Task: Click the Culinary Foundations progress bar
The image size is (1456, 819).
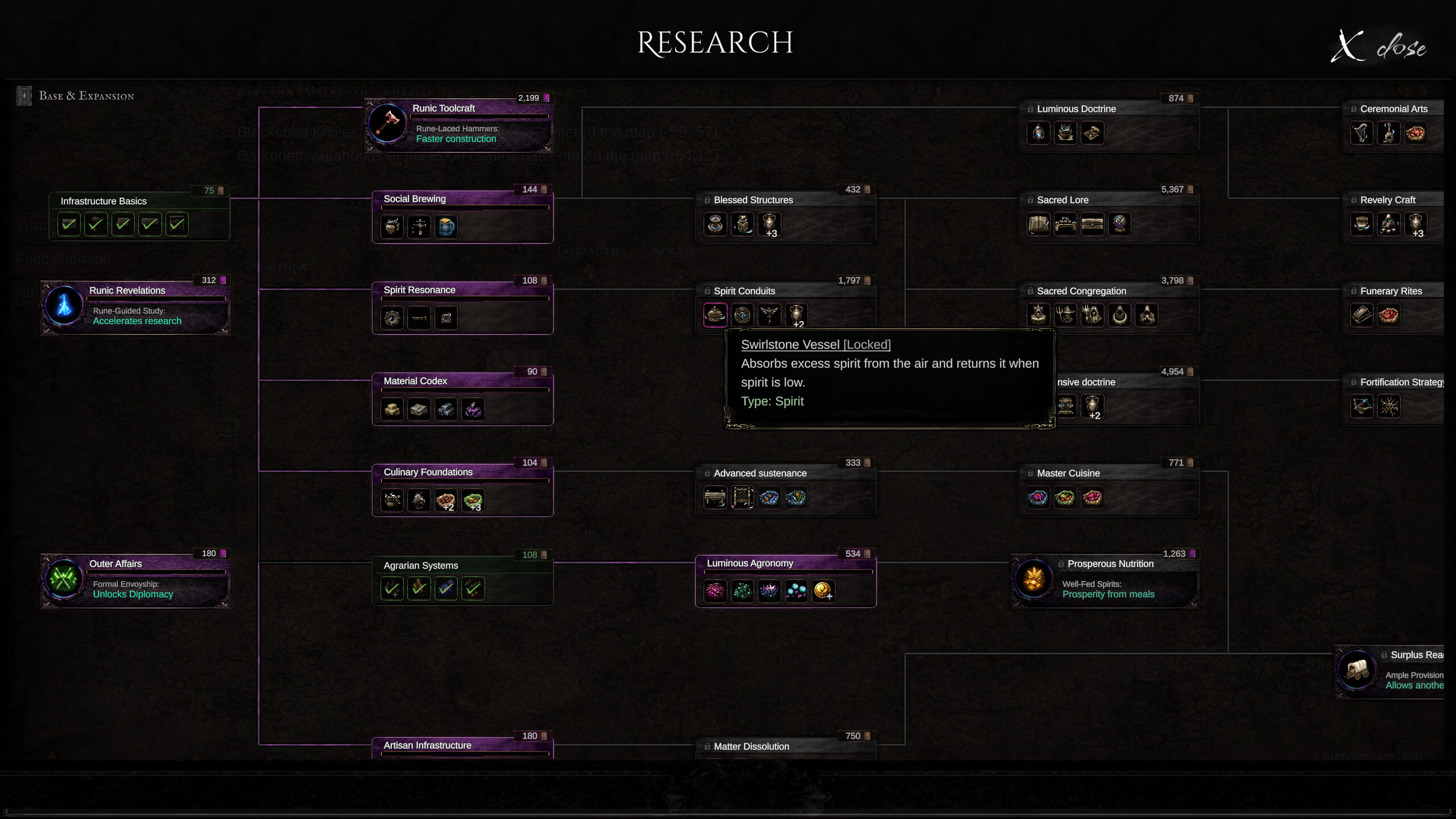Action: pyautogui.click(x=465, y=481)
